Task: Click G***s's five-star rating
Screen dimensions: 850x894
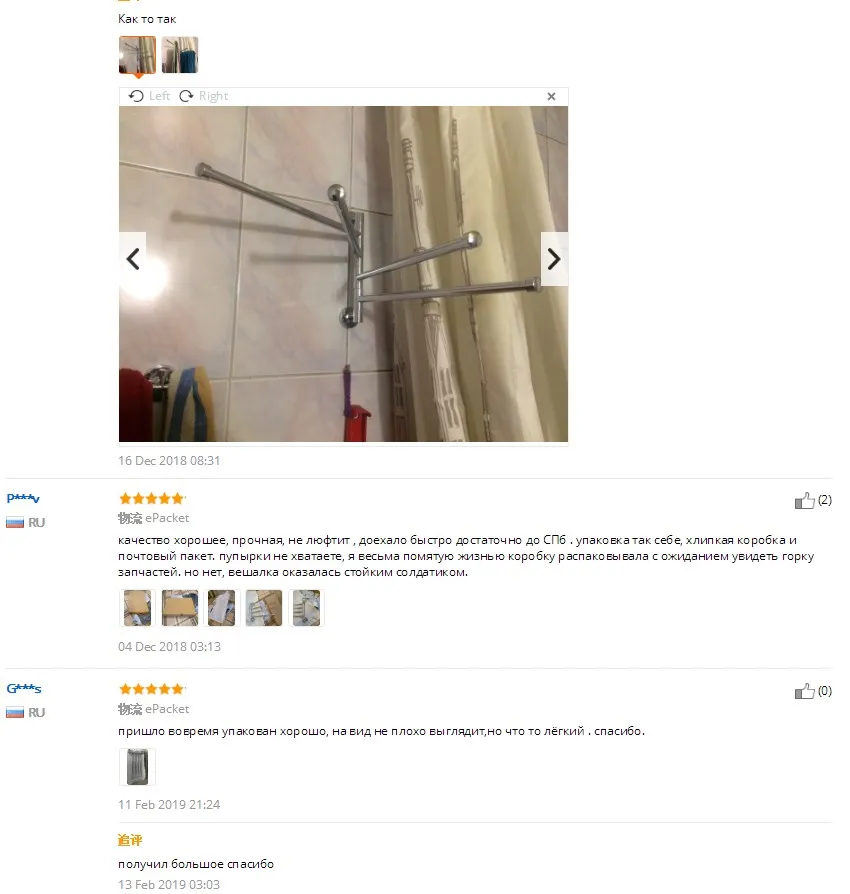Action: [x=152, y=689]
